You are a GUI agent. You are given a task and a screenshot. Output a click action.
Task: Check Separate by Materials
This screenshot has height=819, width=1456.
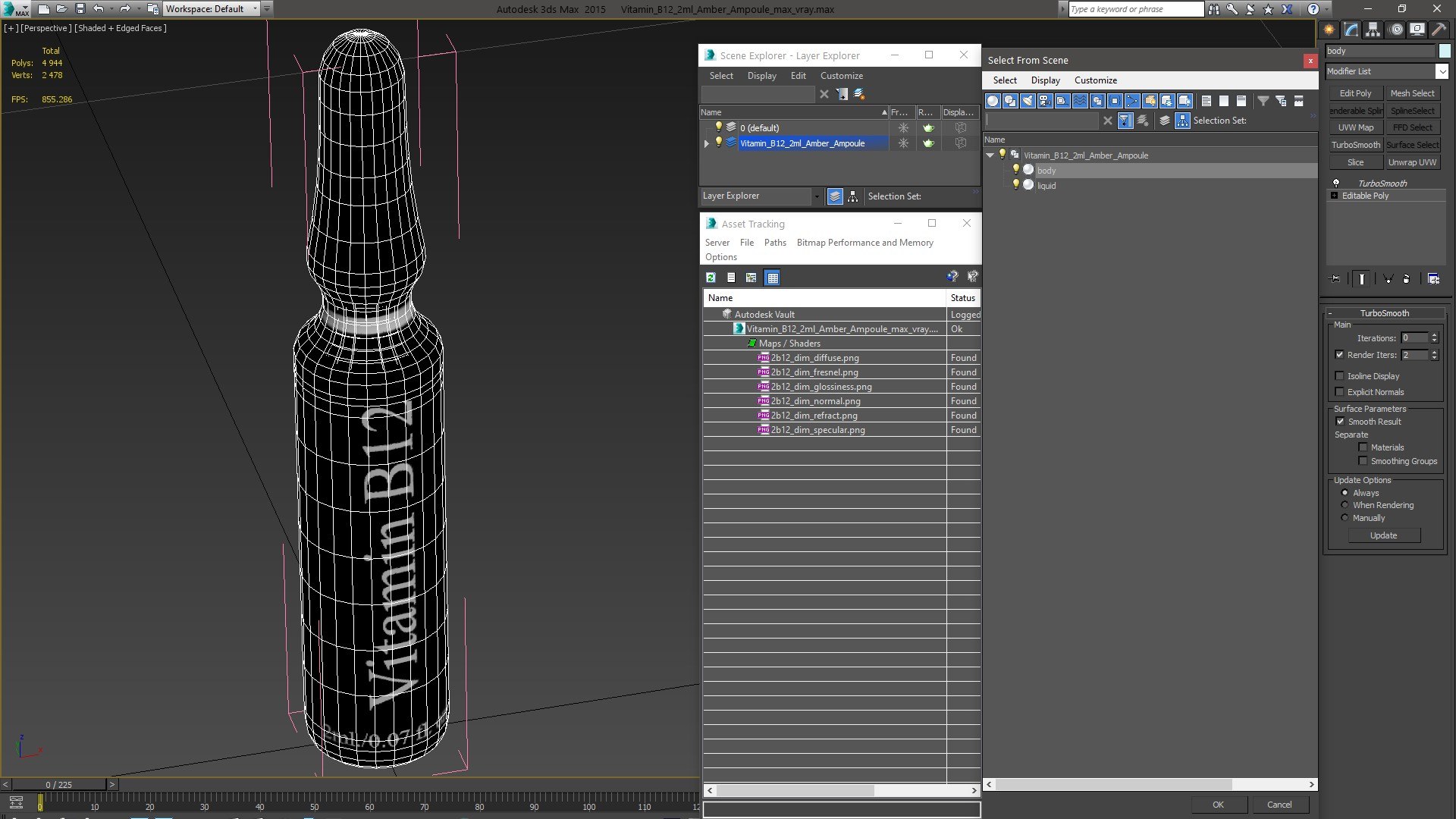coord(1363,447)
